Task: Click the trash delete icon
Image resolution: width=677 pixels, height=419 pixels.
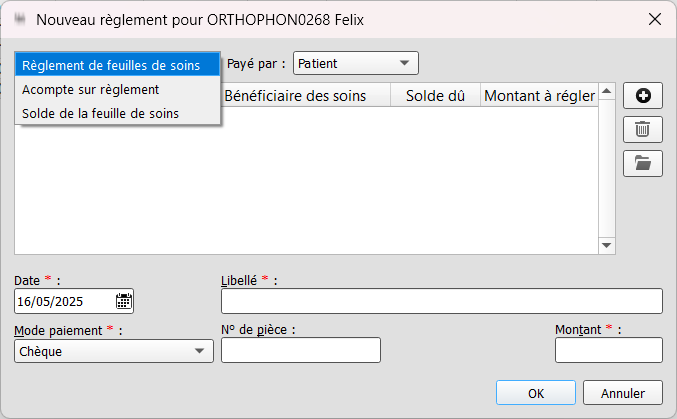Action: coord(642,129)
